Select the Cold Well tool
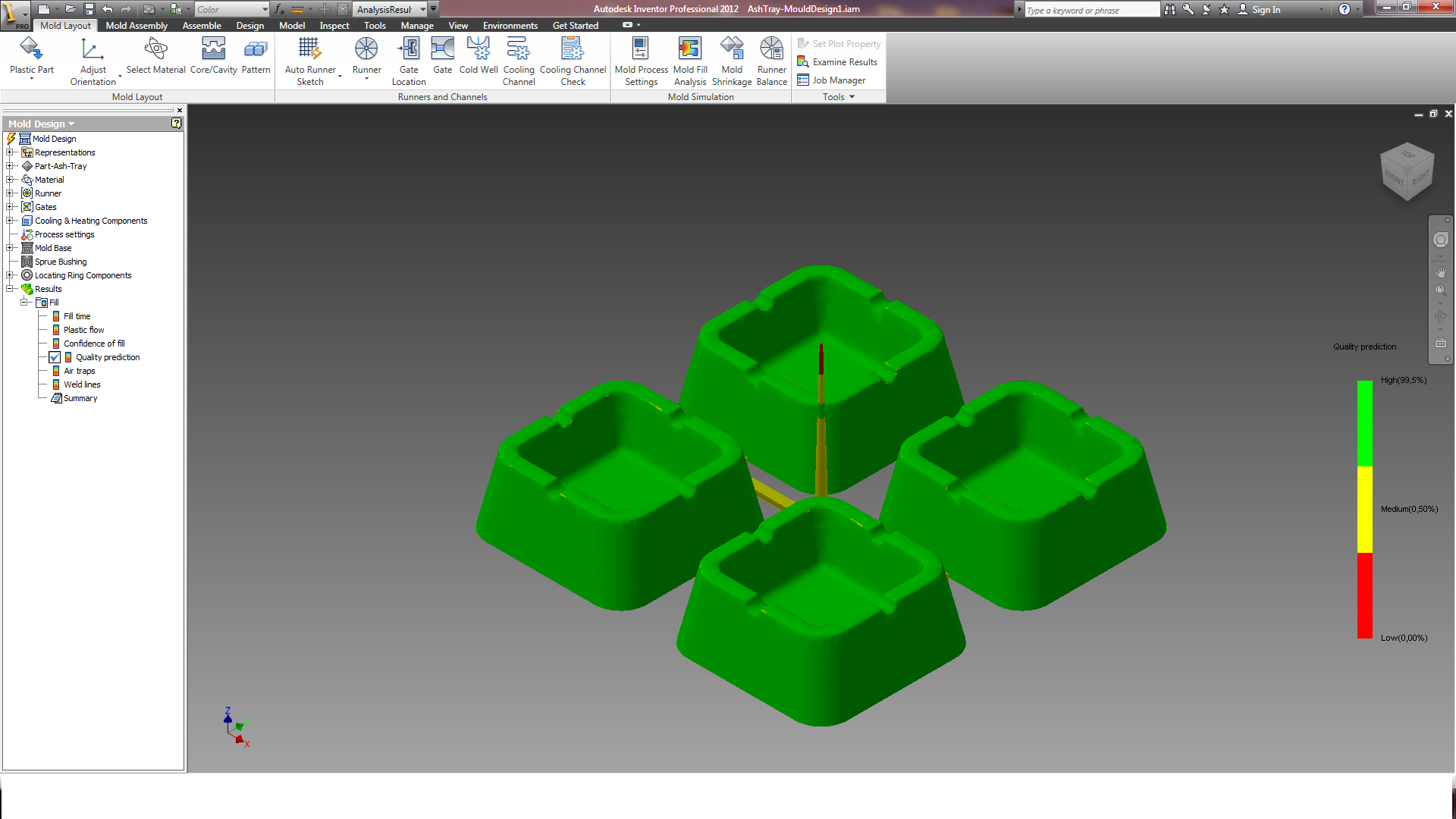This screenshot has height=819, width=1456. [479, 56]
